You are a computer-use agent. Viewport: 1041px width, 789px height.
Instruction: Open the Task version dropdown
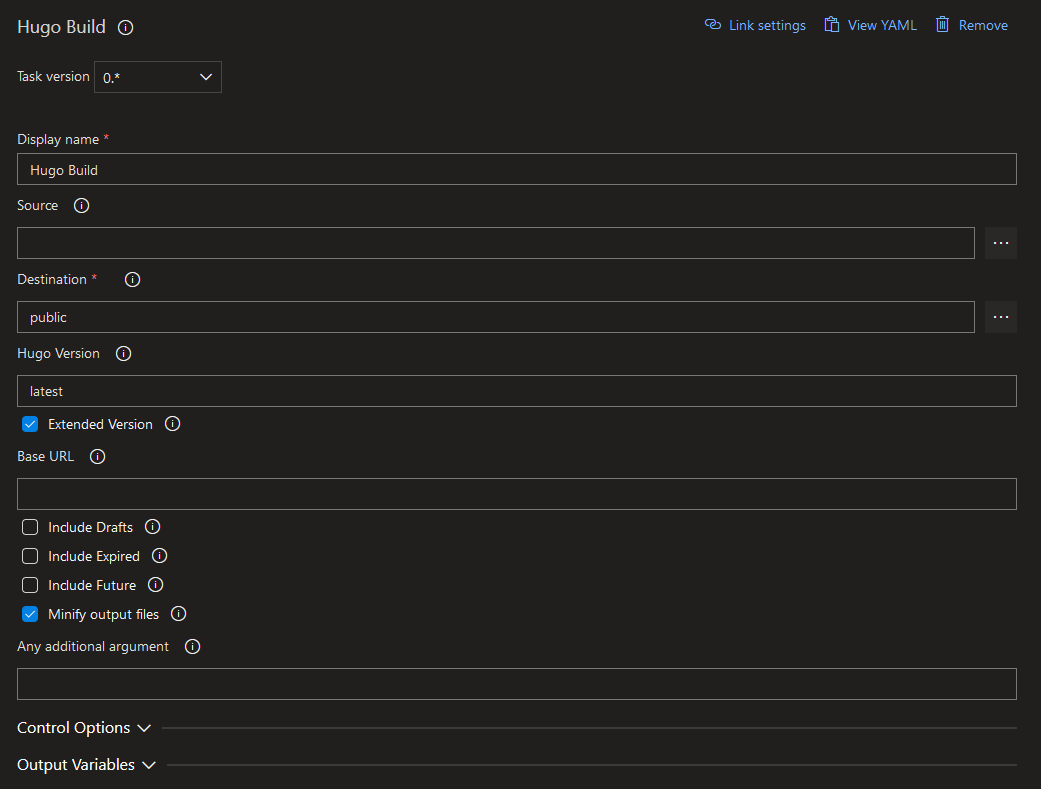tap(158, 77)
